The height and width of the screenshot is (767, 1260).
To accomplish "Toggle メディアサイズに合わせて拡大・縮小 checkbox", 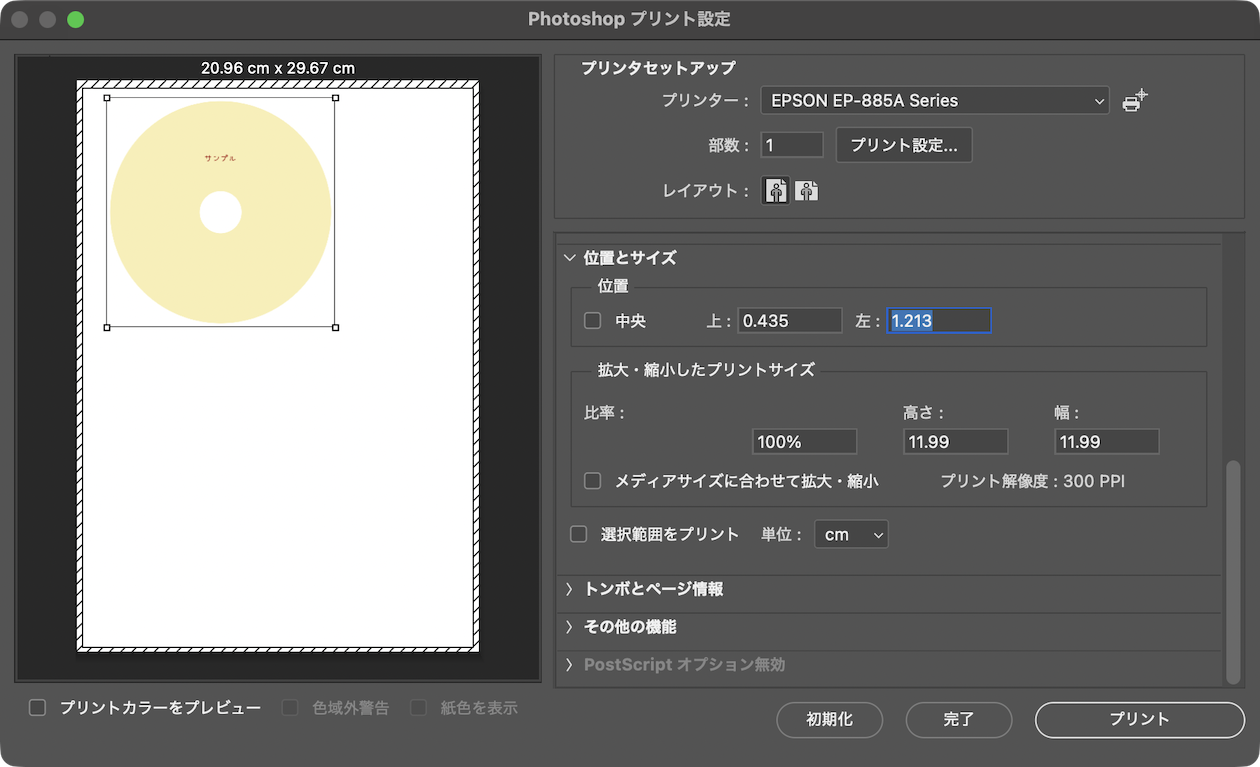I will [593, 481].
